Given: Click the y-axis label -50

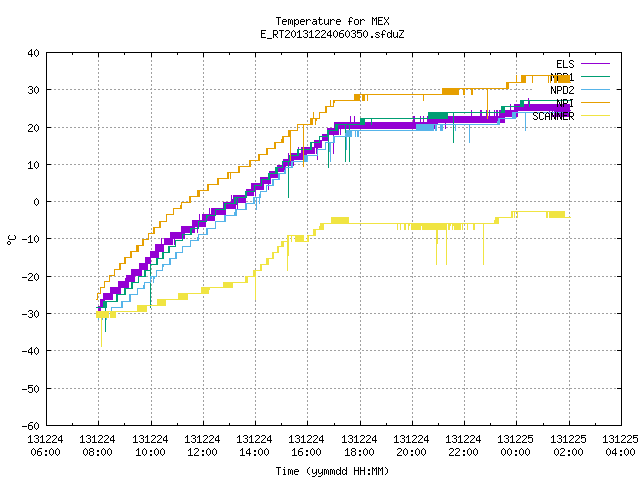Looking at the screenshot, I should point(31,389).
